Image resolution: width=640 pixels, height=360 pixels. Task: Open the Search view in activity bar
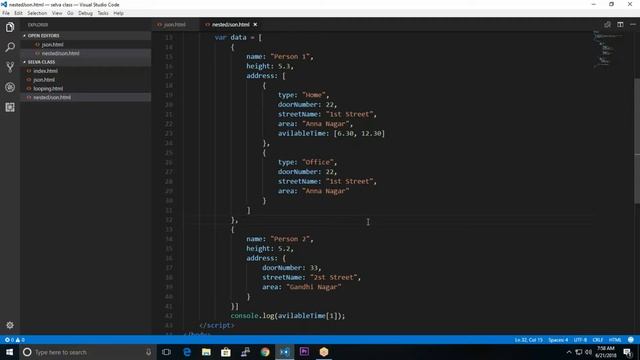click(x=10, y=47)
